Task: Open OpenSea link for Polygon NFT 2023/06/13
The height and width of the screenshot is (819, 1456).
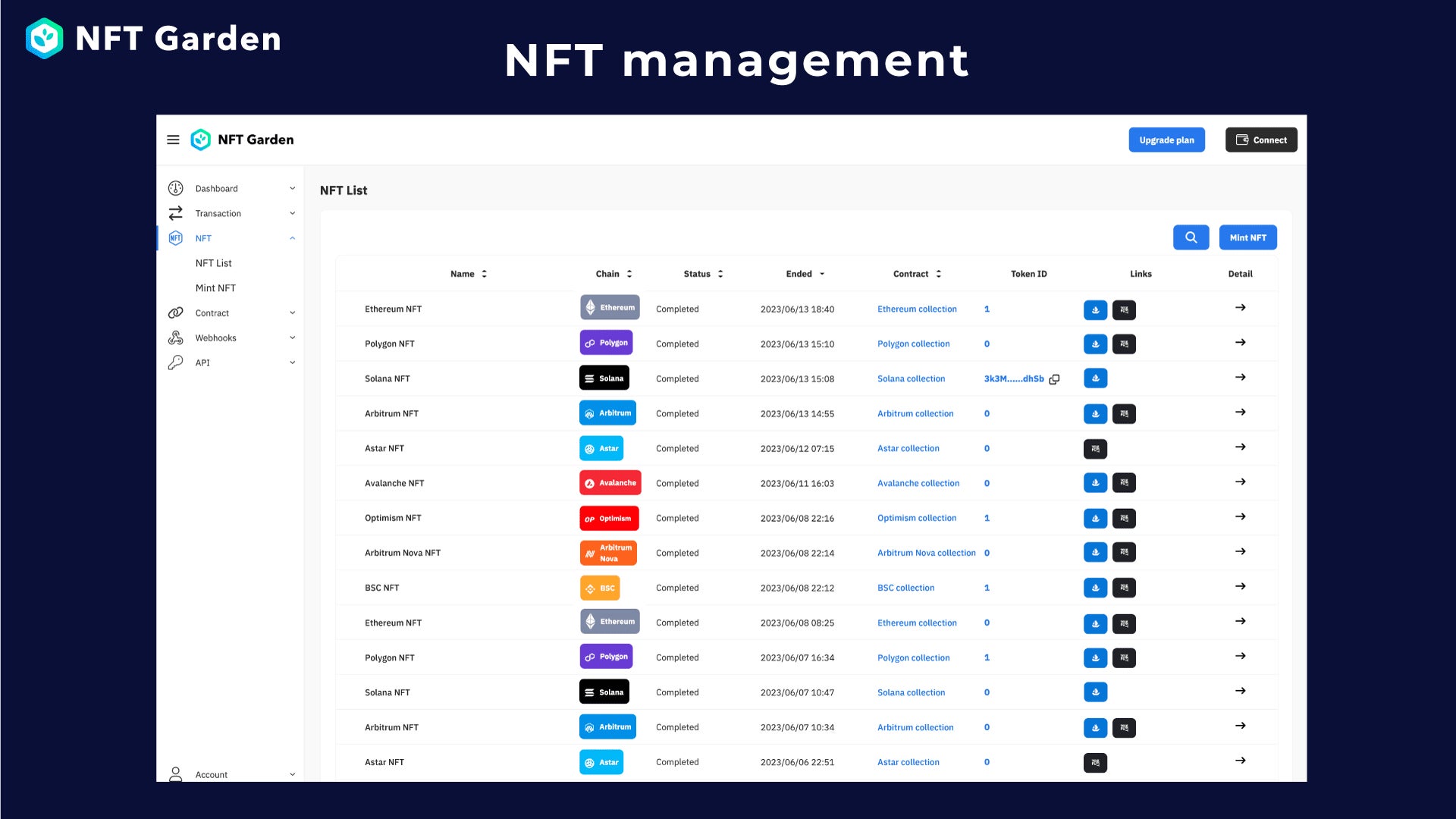Action: pyautogui.click(x=1095, y=344)
